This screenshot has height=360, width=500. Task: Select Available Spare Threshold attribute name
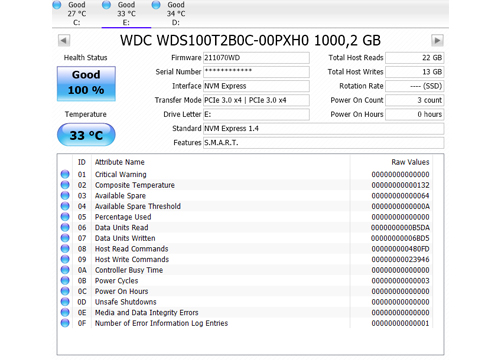(138, 206)
